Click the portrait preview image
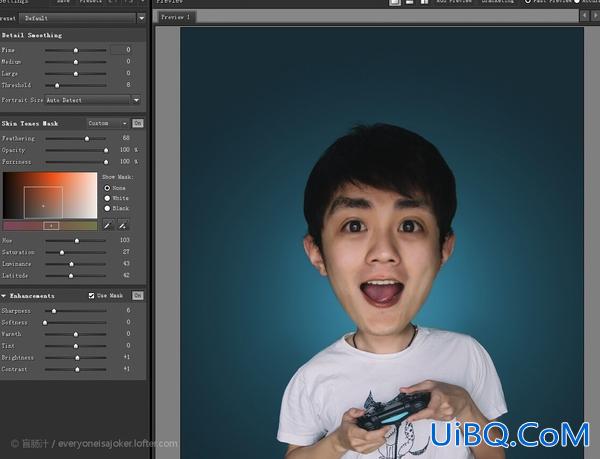 pyautogui.click(x=382, y=243)
